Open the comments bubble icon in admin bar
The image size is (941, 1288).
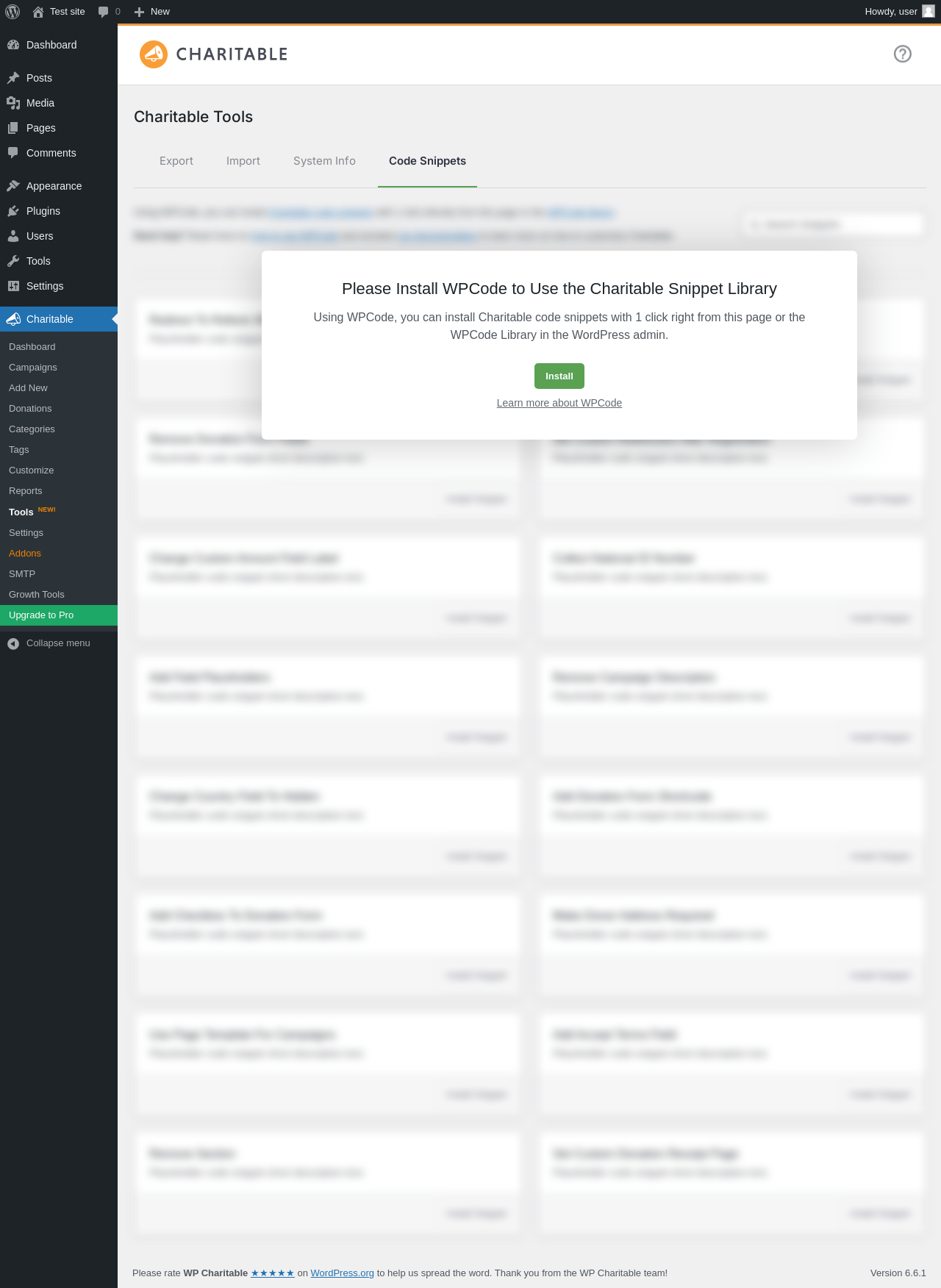click(103, 12)
